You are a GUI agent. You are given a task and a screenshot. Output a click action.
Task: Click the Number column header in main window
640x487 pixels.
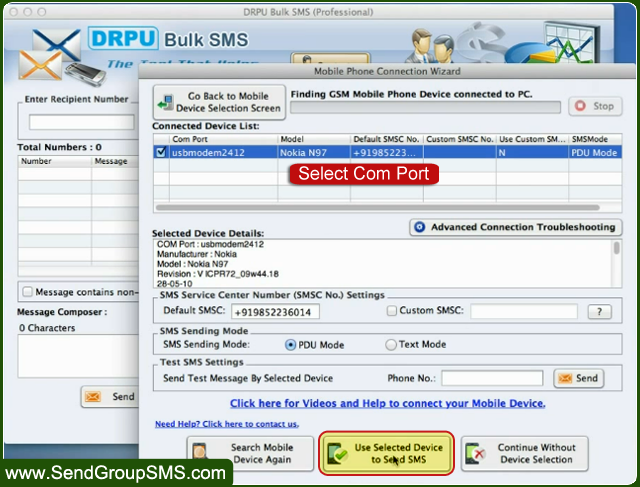click(55, 161)
